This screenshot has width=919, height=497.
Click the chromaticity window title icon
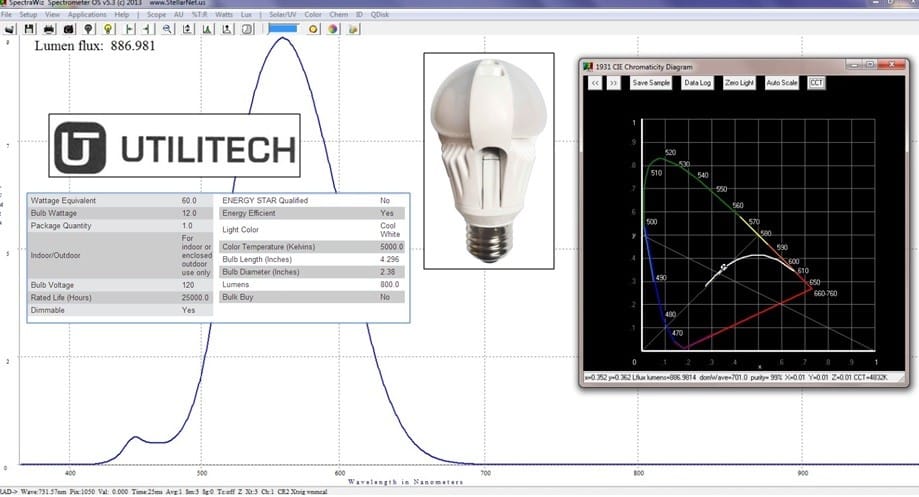coord(588,67)
